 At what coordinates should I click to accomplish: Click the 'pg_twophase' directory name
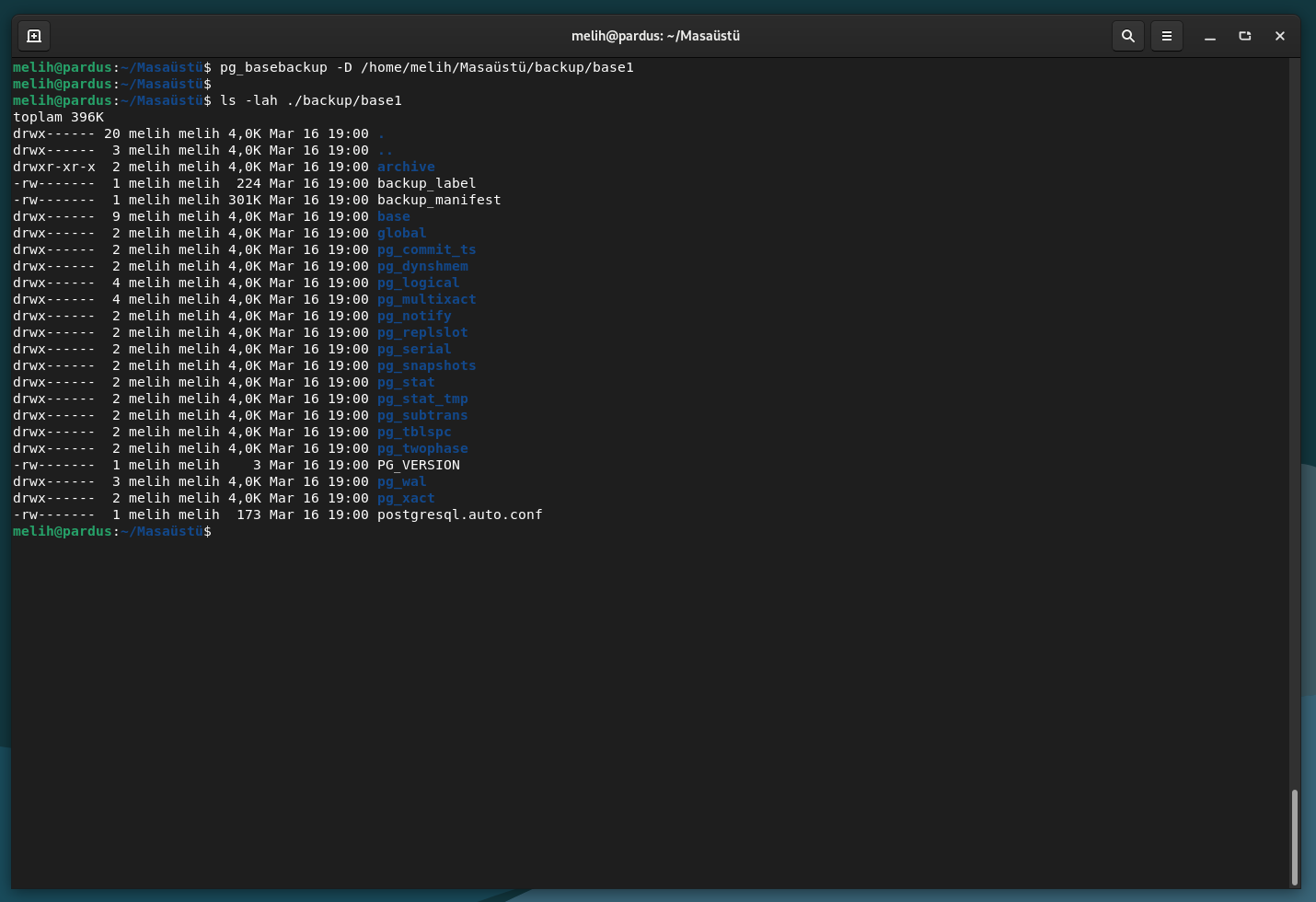(x=422, y=448)
